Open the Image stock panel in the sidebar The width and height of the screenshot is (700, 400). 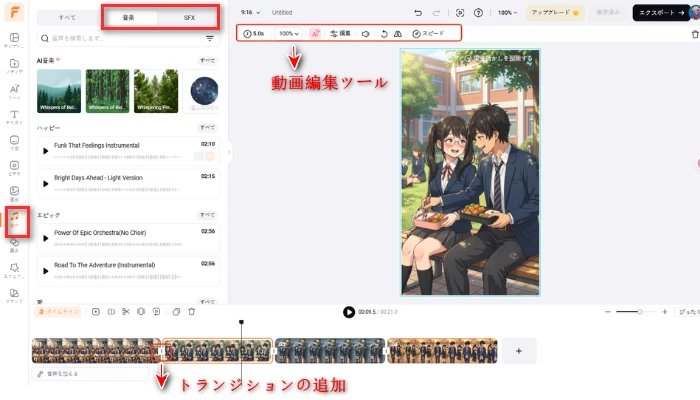tap(14, 194)
